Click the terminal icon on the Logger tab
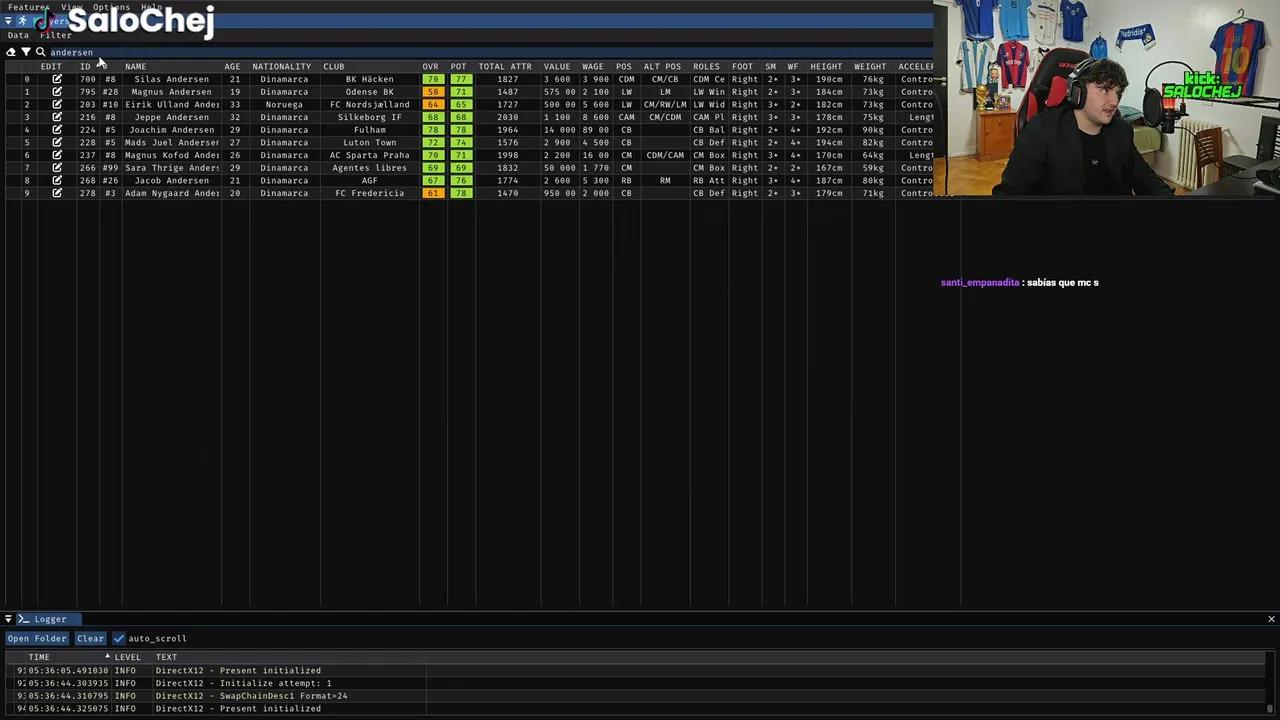The height and width of the screenshot is (720, 1280). (24, 619)
